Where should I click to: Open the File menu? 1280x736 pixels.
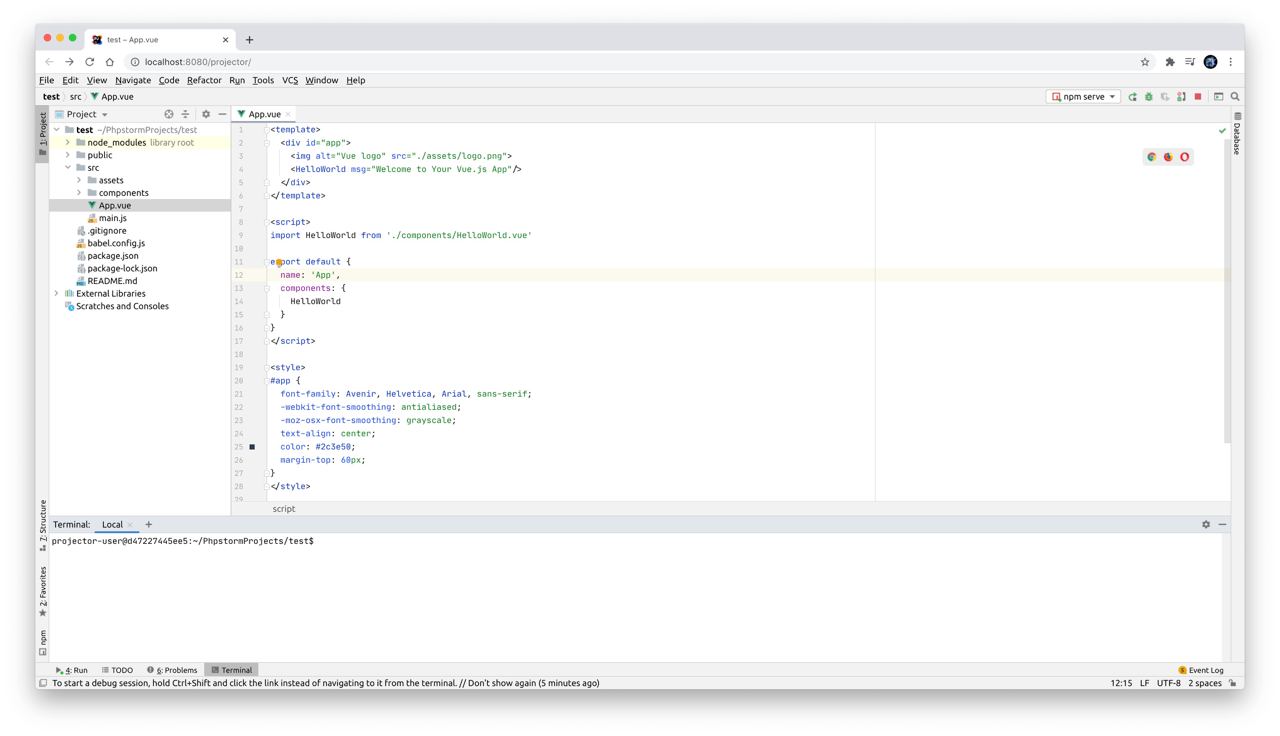tap(47, 80)
